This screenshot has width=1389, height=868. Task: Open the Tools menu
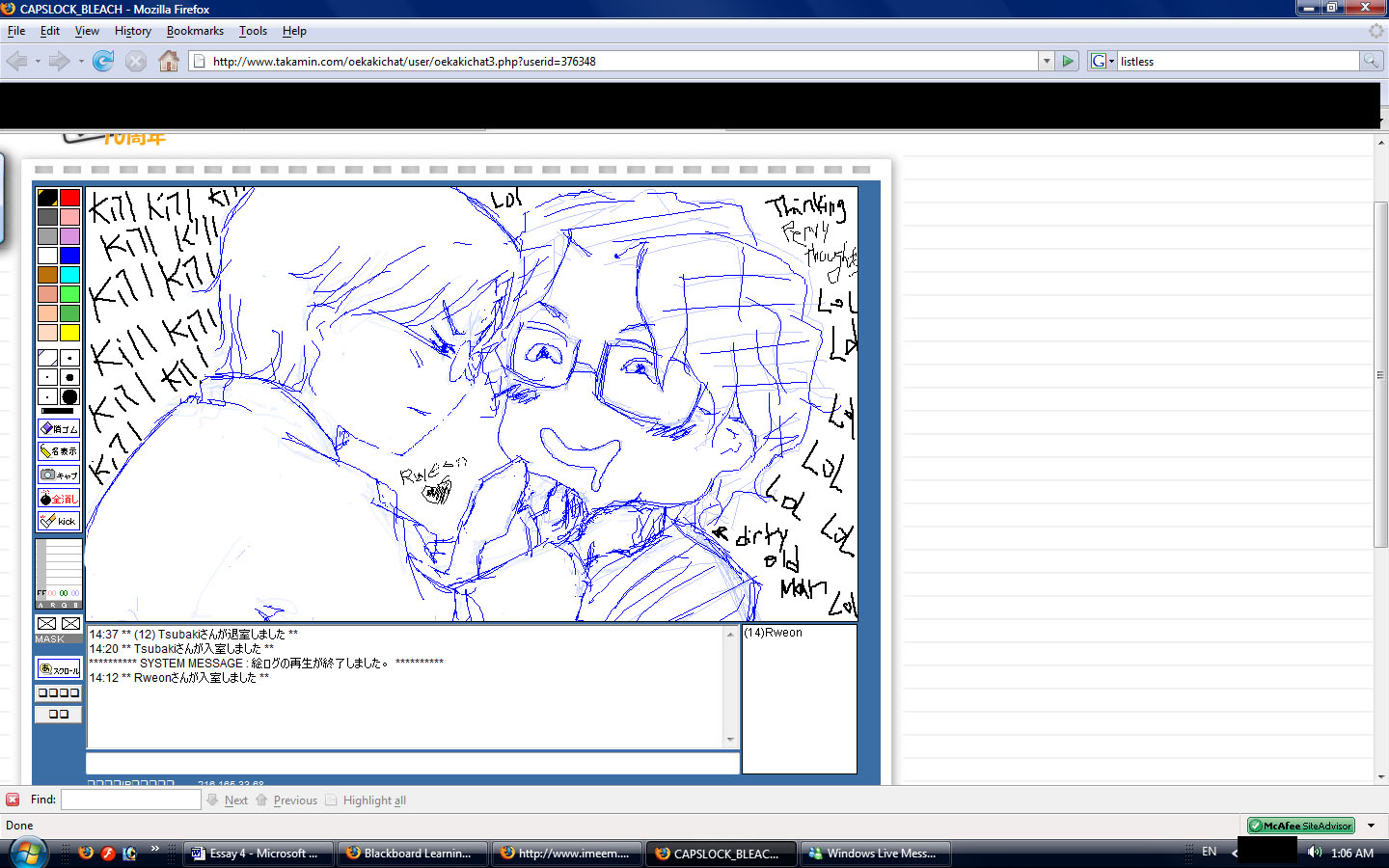[x=253, y=31]
